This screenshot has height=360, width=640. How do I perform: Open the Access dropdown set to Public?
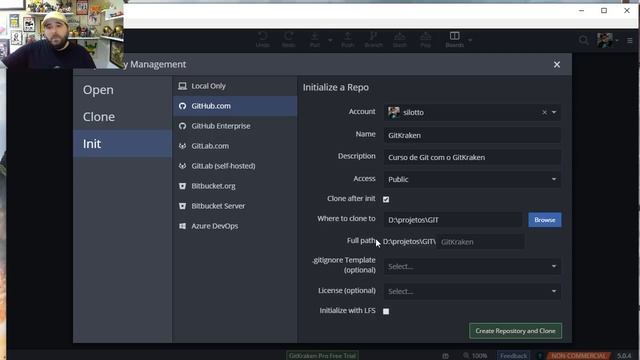tap(472, 179)
